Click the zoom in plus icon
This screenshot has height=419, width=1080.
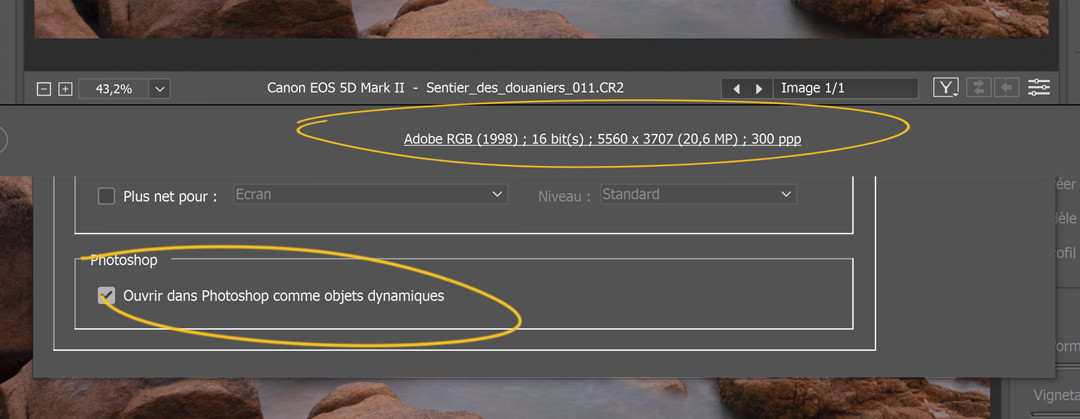click(65, 89)
